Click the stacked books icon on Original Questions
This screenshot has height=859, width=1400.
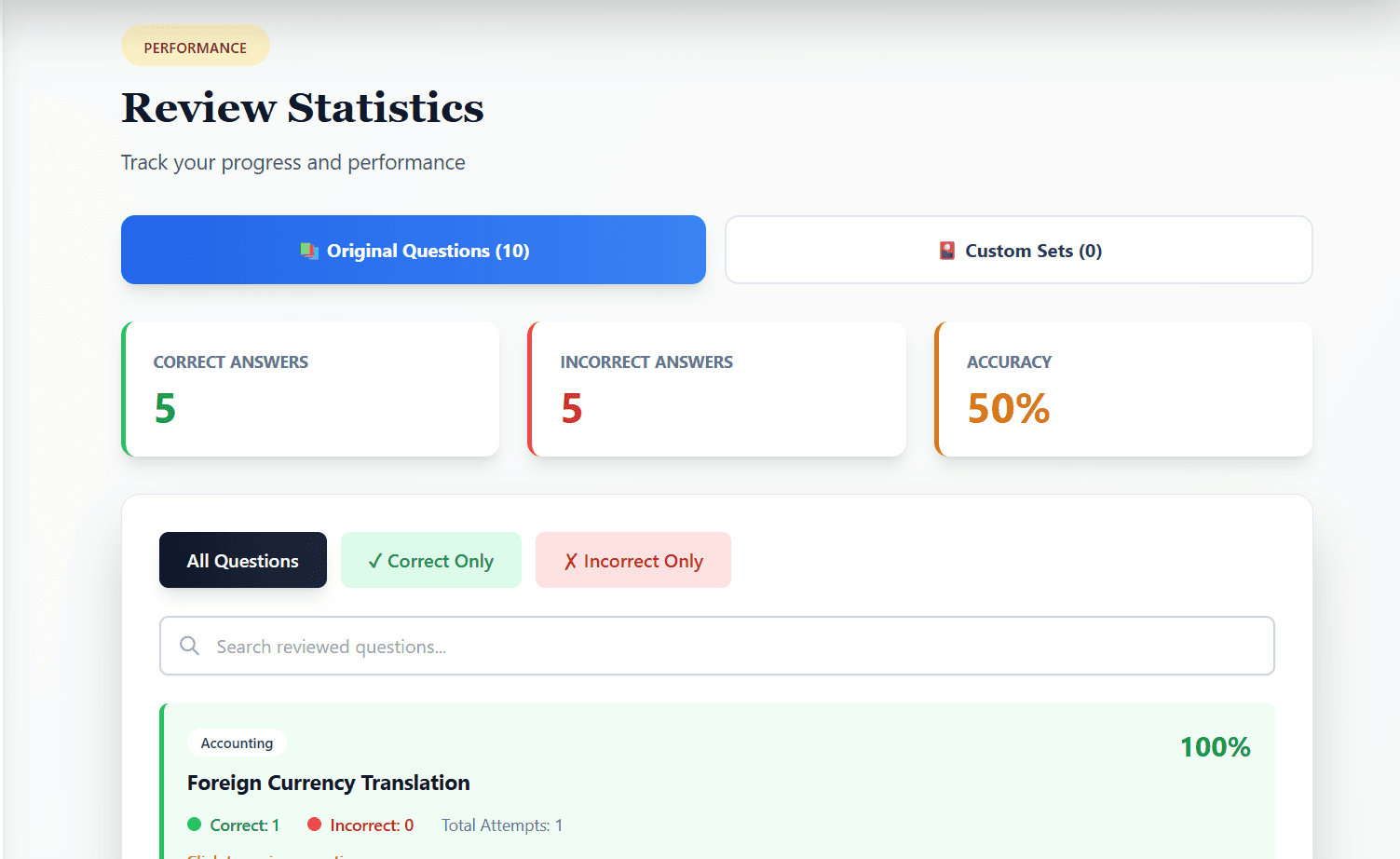(309, 250)
